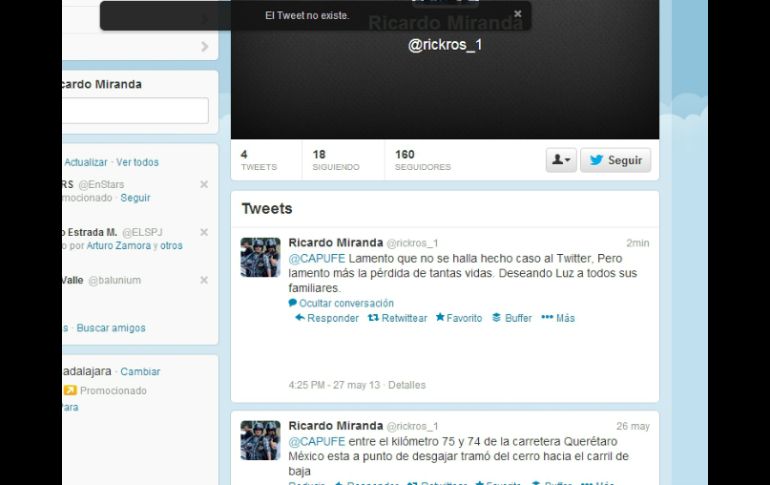
Task: Click the Seguir follow button
Action: pyautogui.click(x=615, y=160)
